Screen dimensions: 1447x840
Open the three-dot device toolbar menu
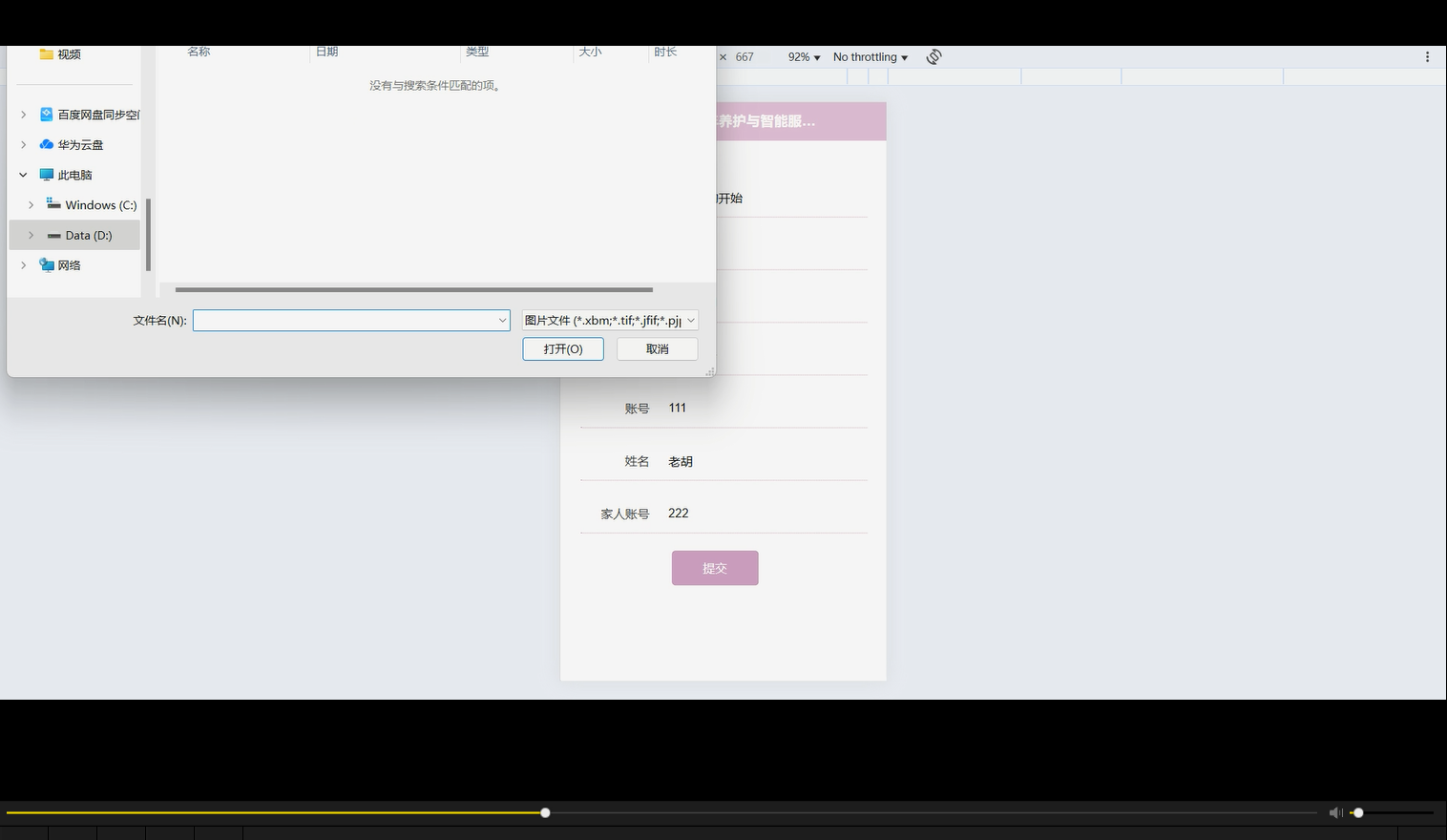pyautogui.click(x=1427, y=57)
